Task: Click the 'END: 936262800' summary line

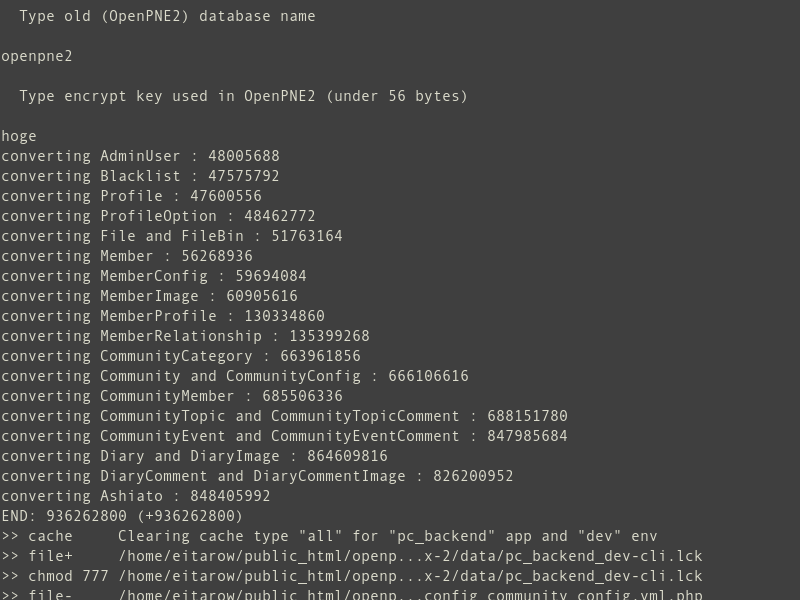Action: tap(122, 516)
